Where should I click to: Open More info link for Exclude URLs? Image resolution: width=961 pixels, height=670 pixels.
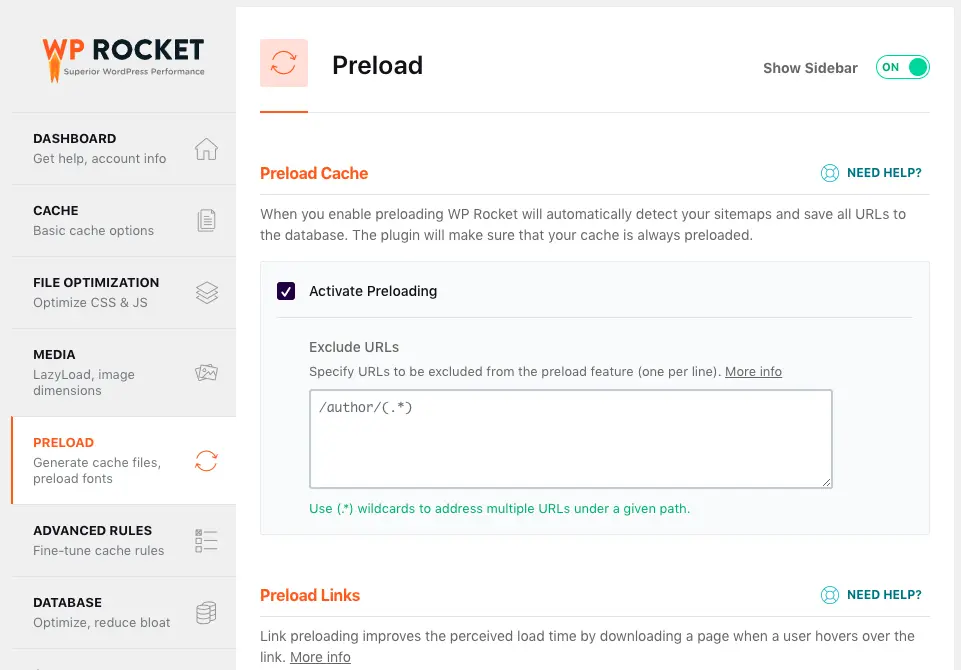click(x=753, y=371)
